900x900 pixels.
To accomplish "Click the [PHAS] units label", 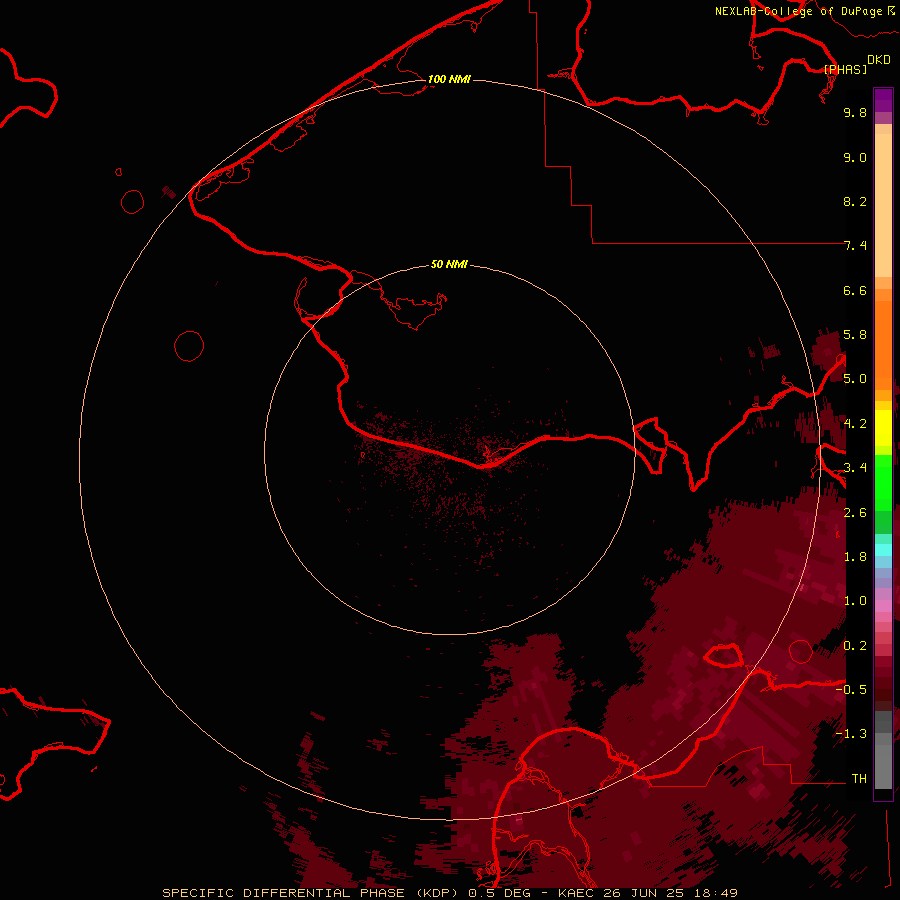I will (x=845, y=69).
